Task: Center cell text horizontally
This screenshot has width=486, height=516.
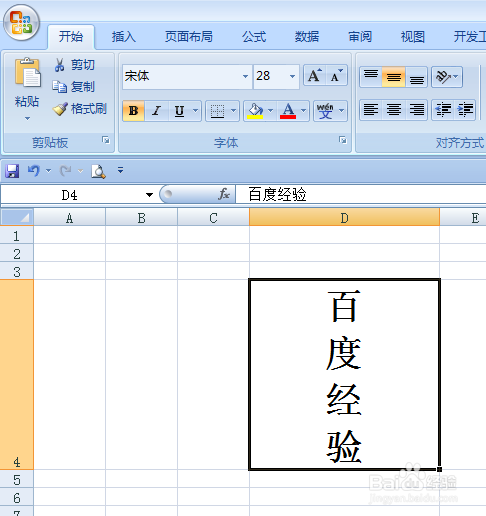Action: pos(394,110)
